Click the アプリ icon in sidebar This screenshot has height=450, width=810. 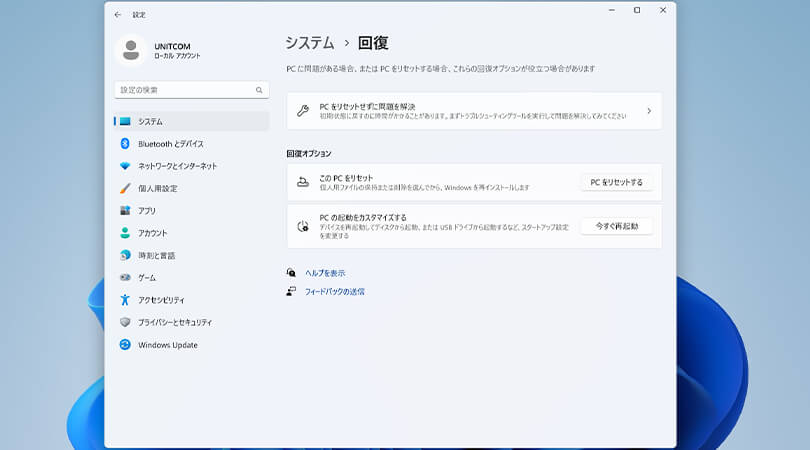pos(125,210)
